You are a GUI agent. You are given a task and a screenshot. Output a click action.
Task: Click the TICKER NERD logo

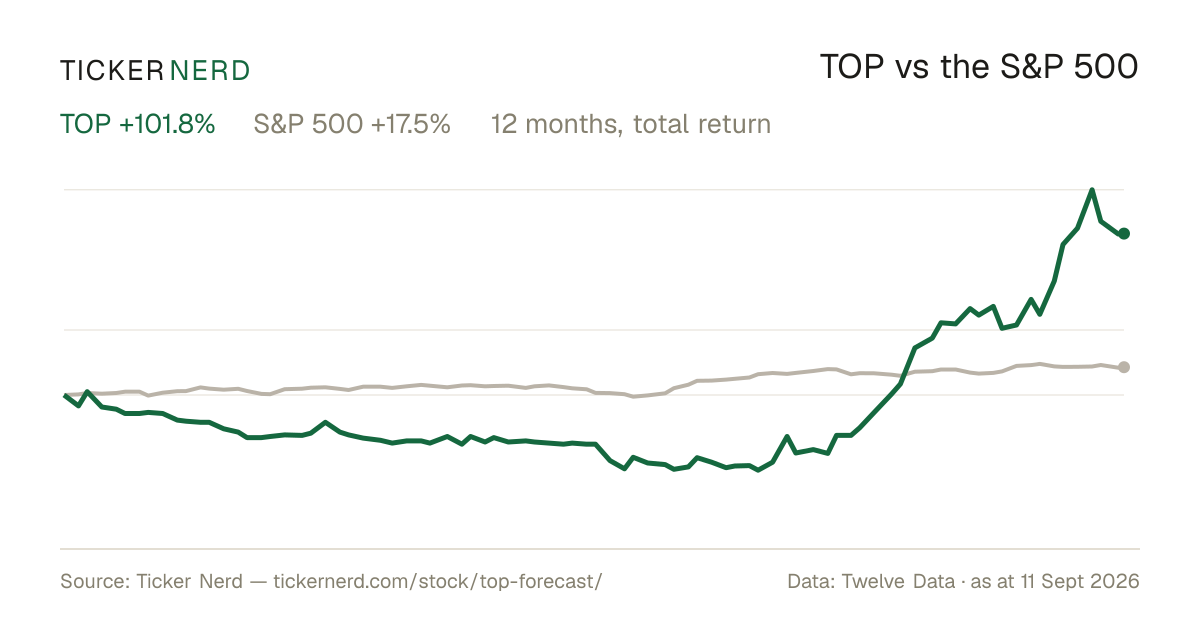[155, 70]
